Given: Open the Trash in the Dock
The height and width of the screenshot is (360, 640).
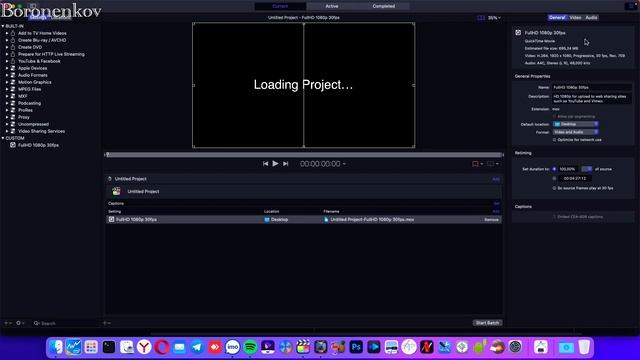Looking at the screenshot, I should pyautogui.click(x=584, y=347).
